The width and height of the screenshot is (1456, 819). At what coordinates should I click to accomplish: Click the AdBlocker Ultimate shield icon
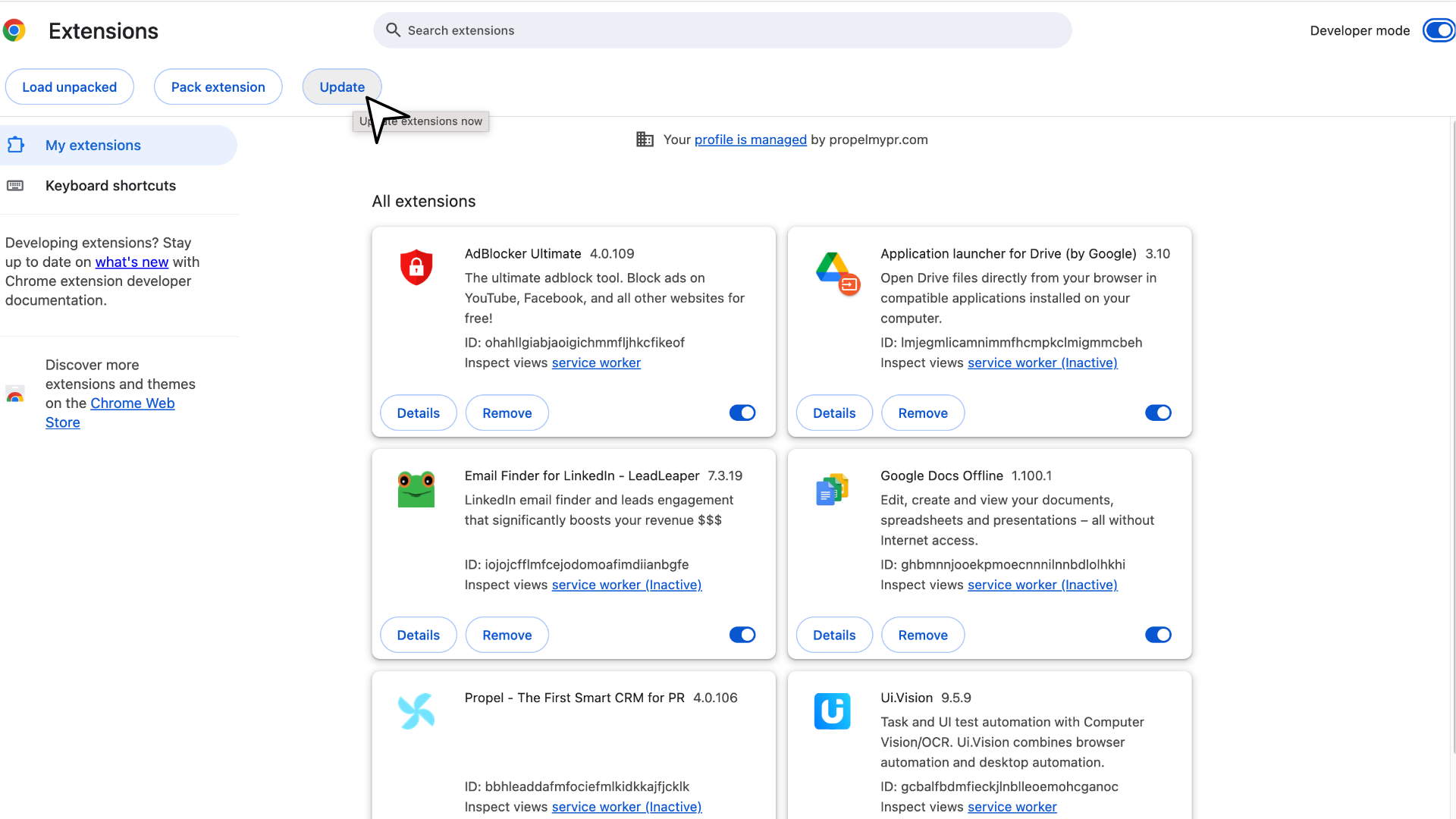(416, 267)
